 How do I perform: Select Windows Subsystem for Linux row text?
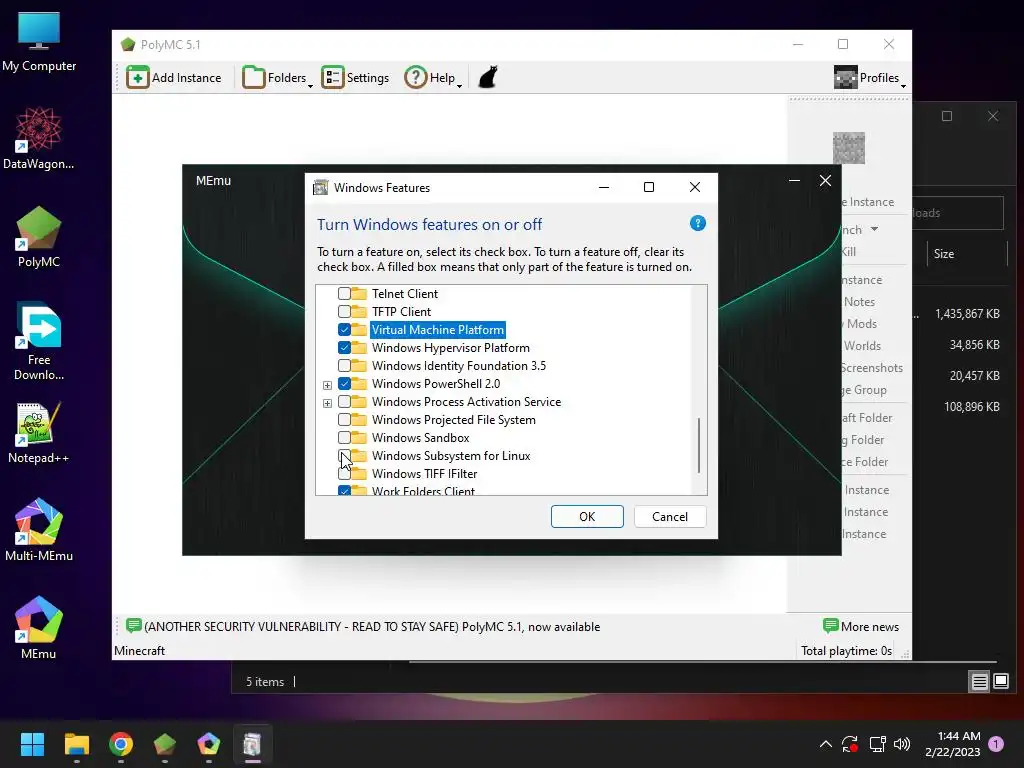click(451, 456)
